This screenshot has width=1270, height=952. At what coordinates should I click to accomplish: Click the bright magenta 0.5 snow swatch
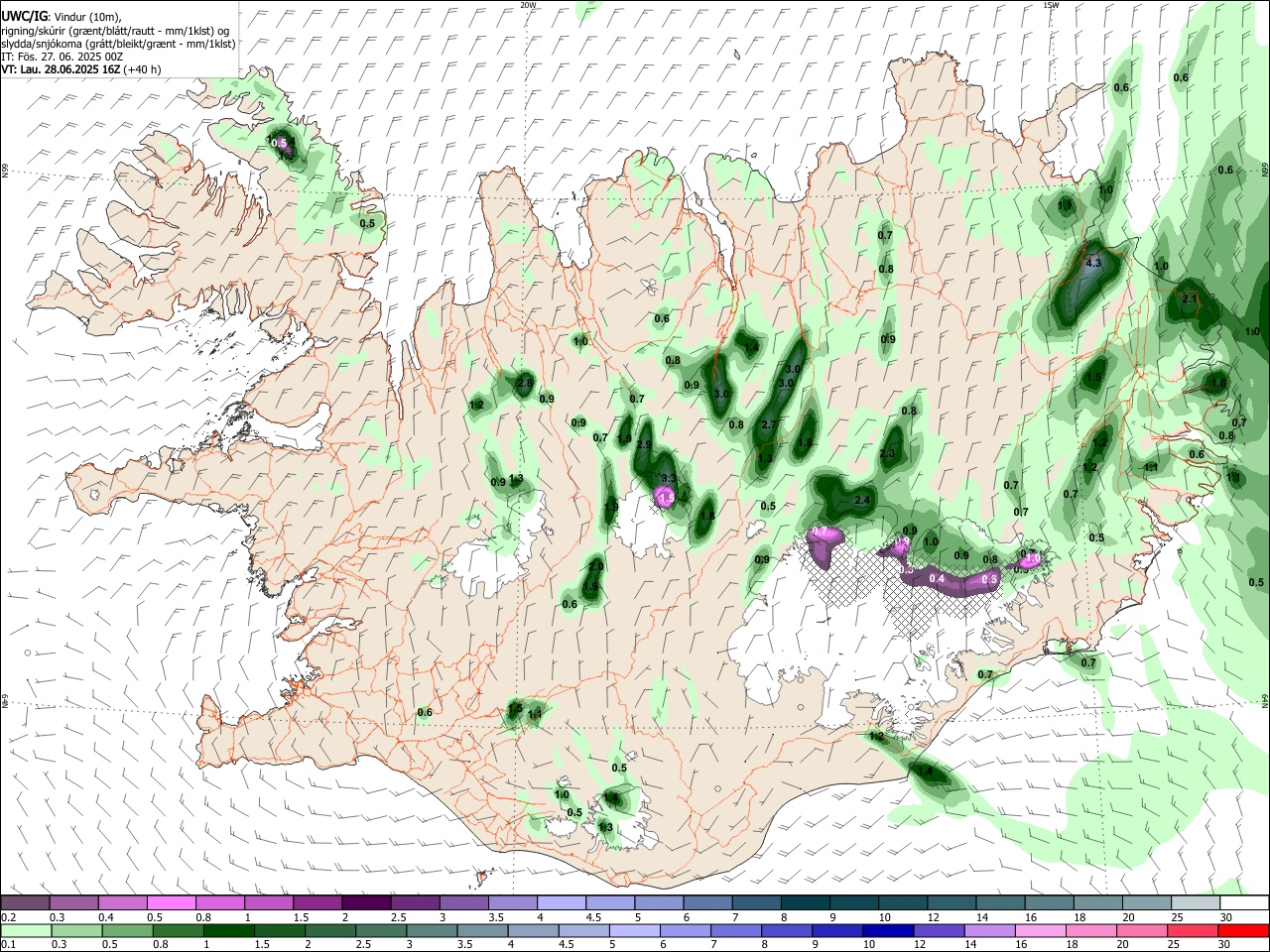[x=172, y=903]
